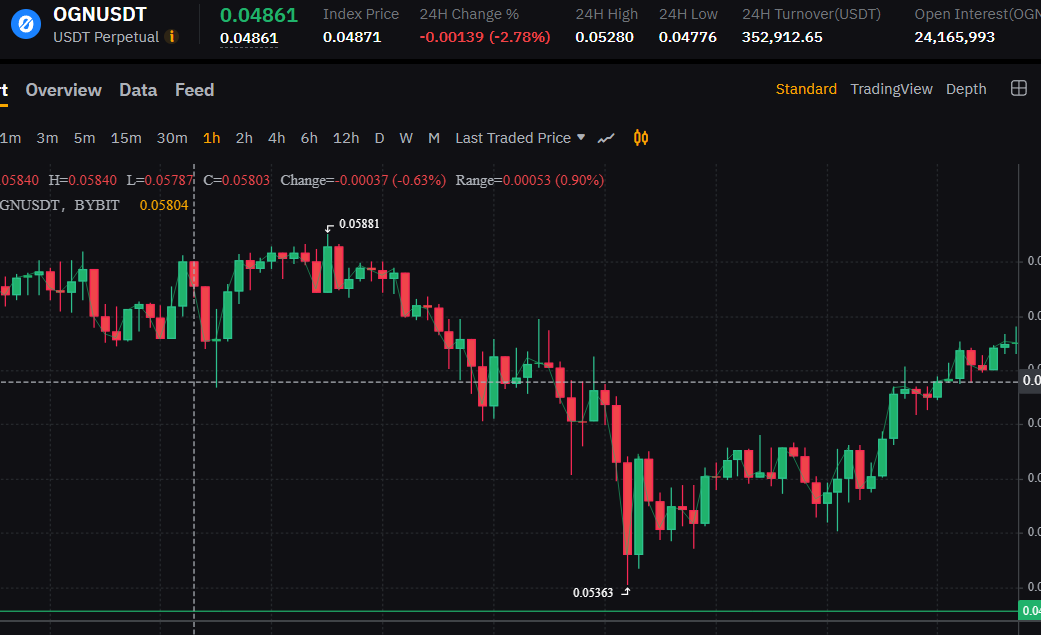
Task: Open the Data tab
Action: tap(138, 90)
